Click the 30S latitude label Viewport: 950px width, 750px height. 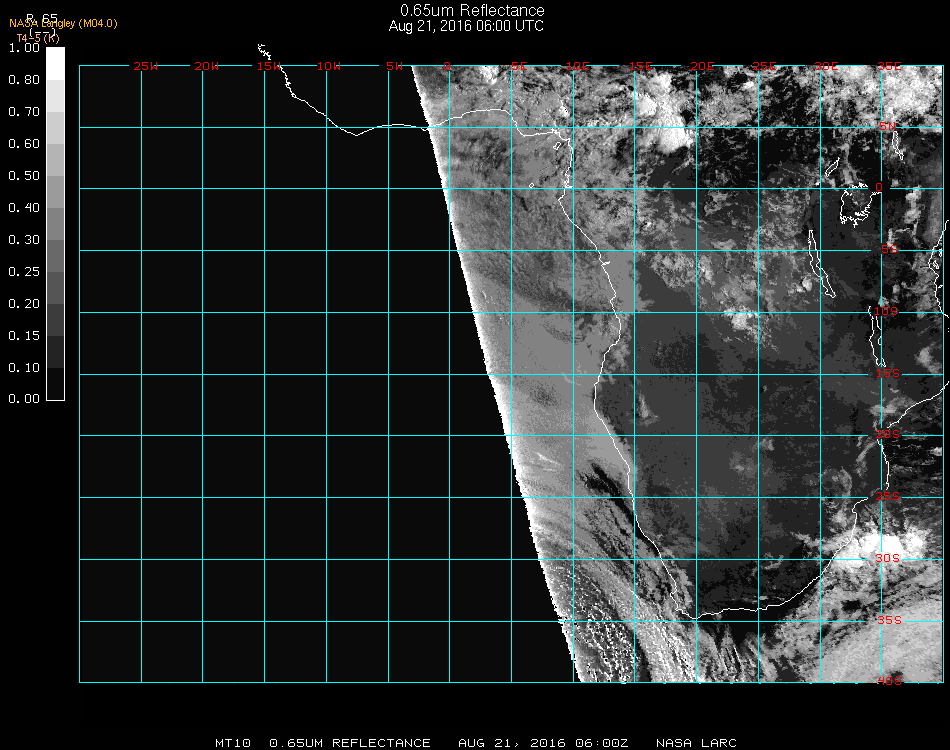tap(889, 558)
